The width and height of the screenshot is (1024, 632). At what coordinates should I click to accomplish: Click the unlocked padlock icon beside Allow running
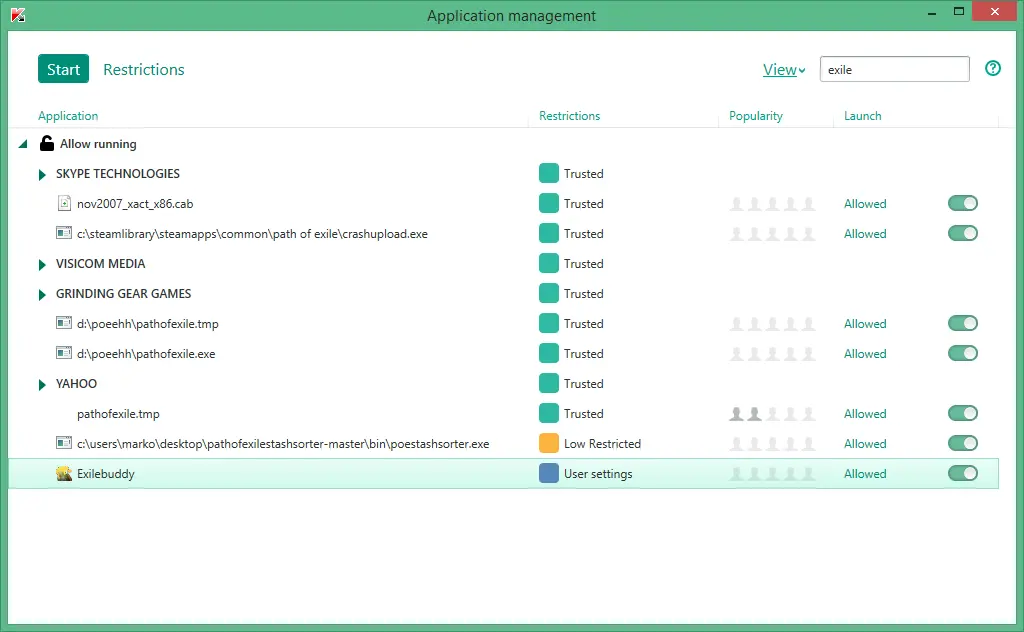coord(46,143)
